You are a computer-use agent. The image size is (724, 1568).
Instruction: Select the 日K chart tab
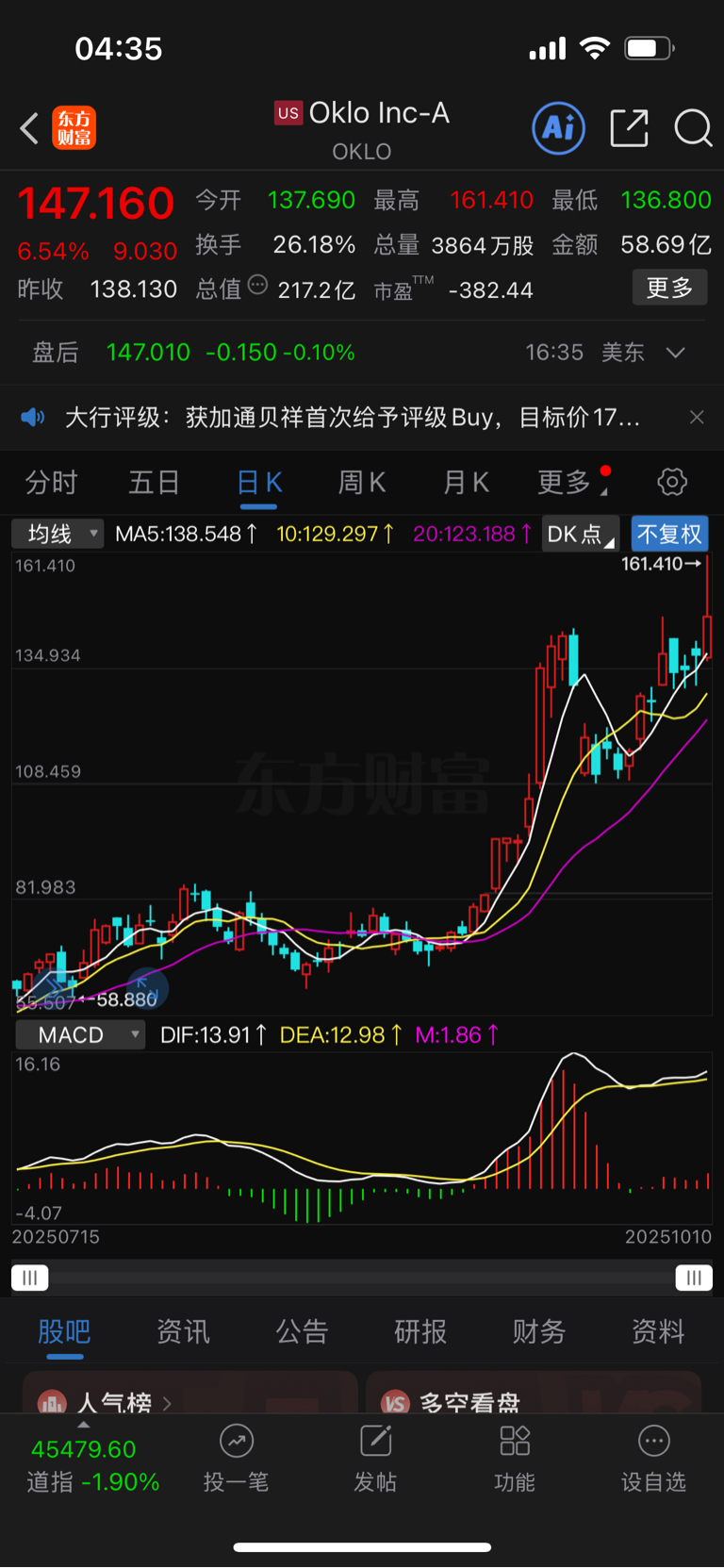pos(259,482)
